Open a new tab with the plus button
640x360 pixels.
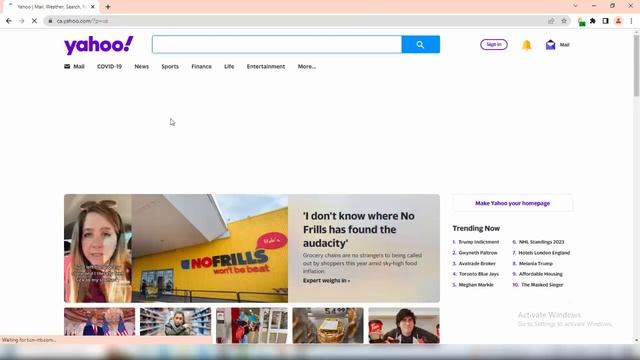(108, 7)
